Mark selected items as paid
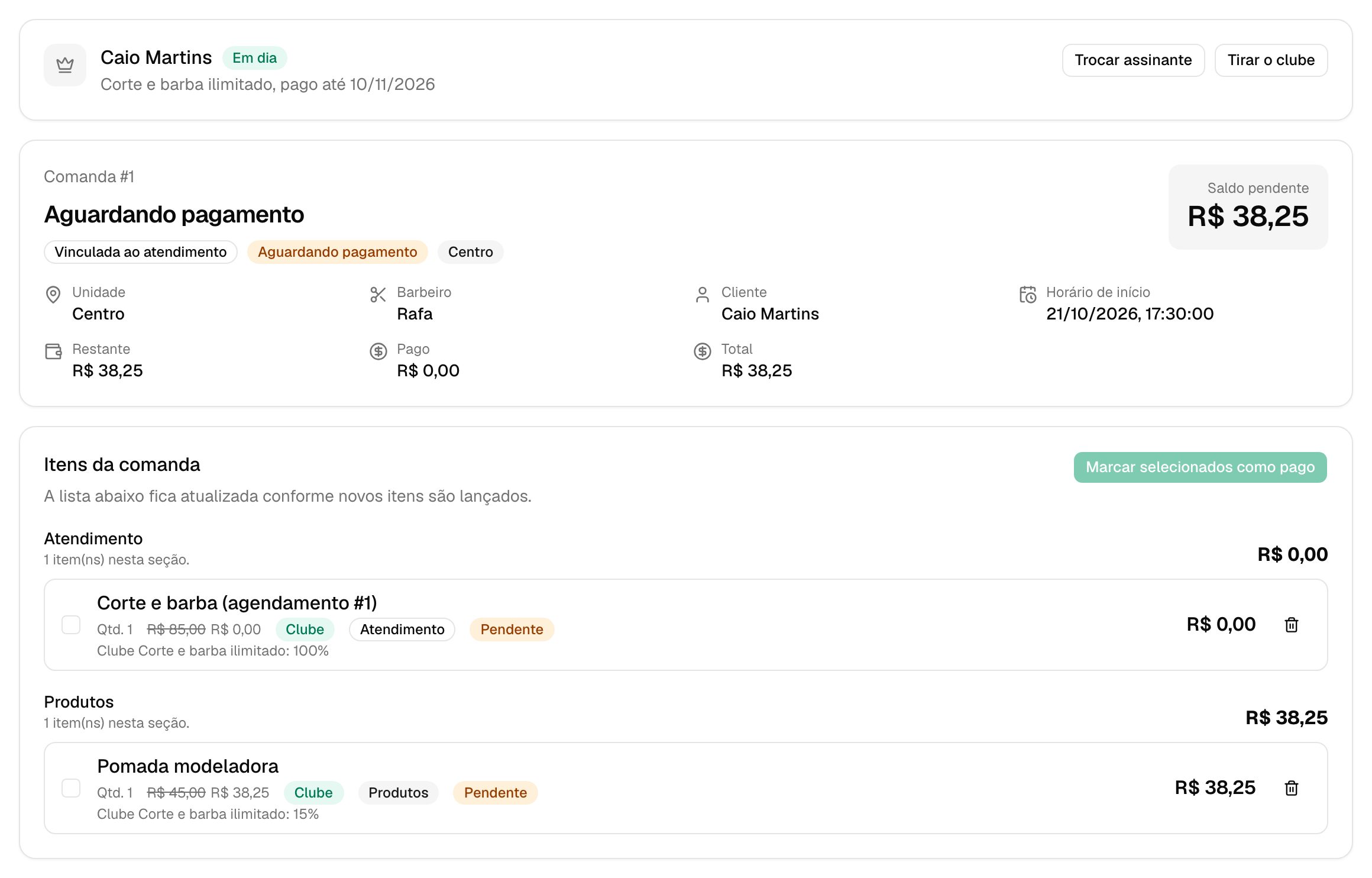Screen dimensions: 1372x878 tap(1200, 467)
